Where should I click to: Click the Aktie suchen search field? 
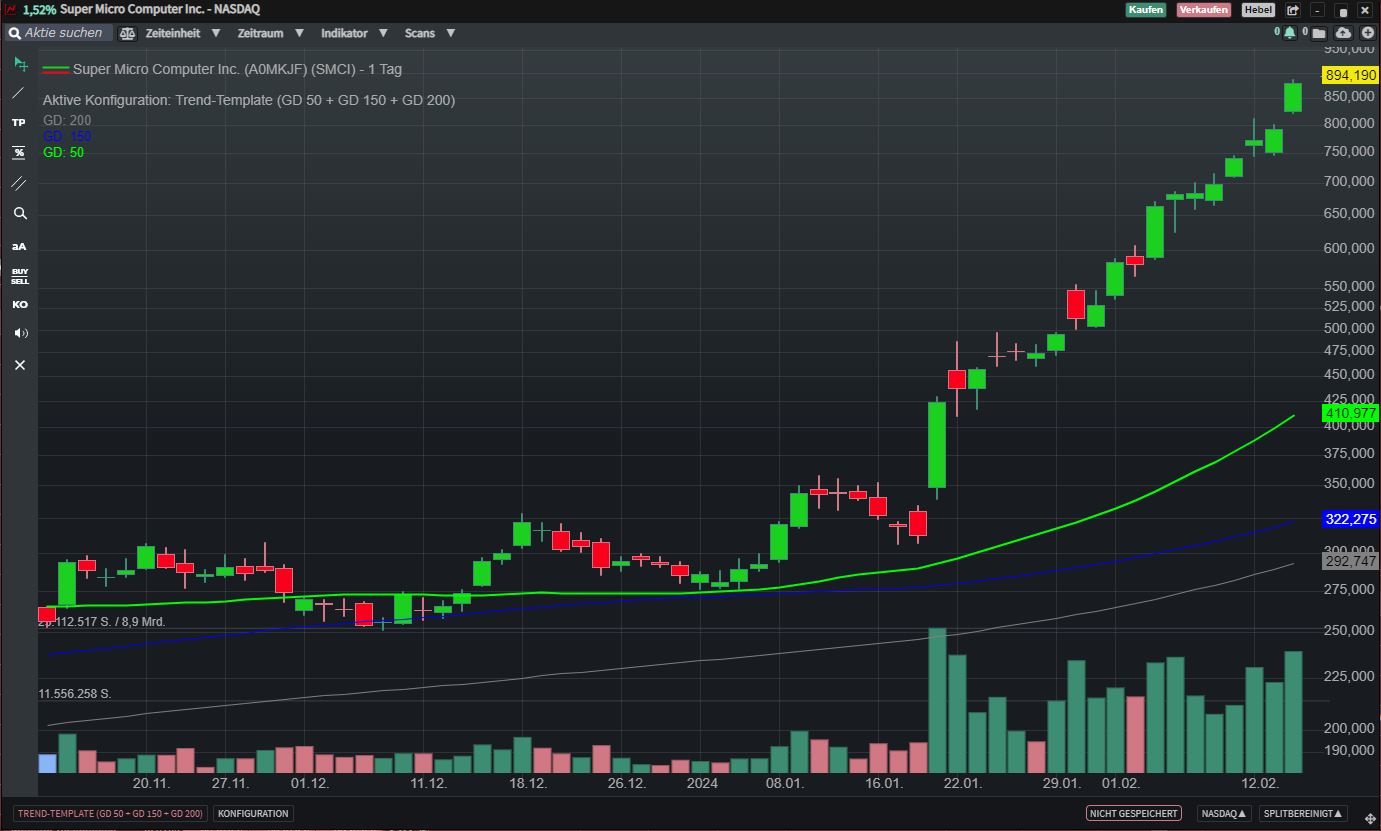(x=65, y=33)
